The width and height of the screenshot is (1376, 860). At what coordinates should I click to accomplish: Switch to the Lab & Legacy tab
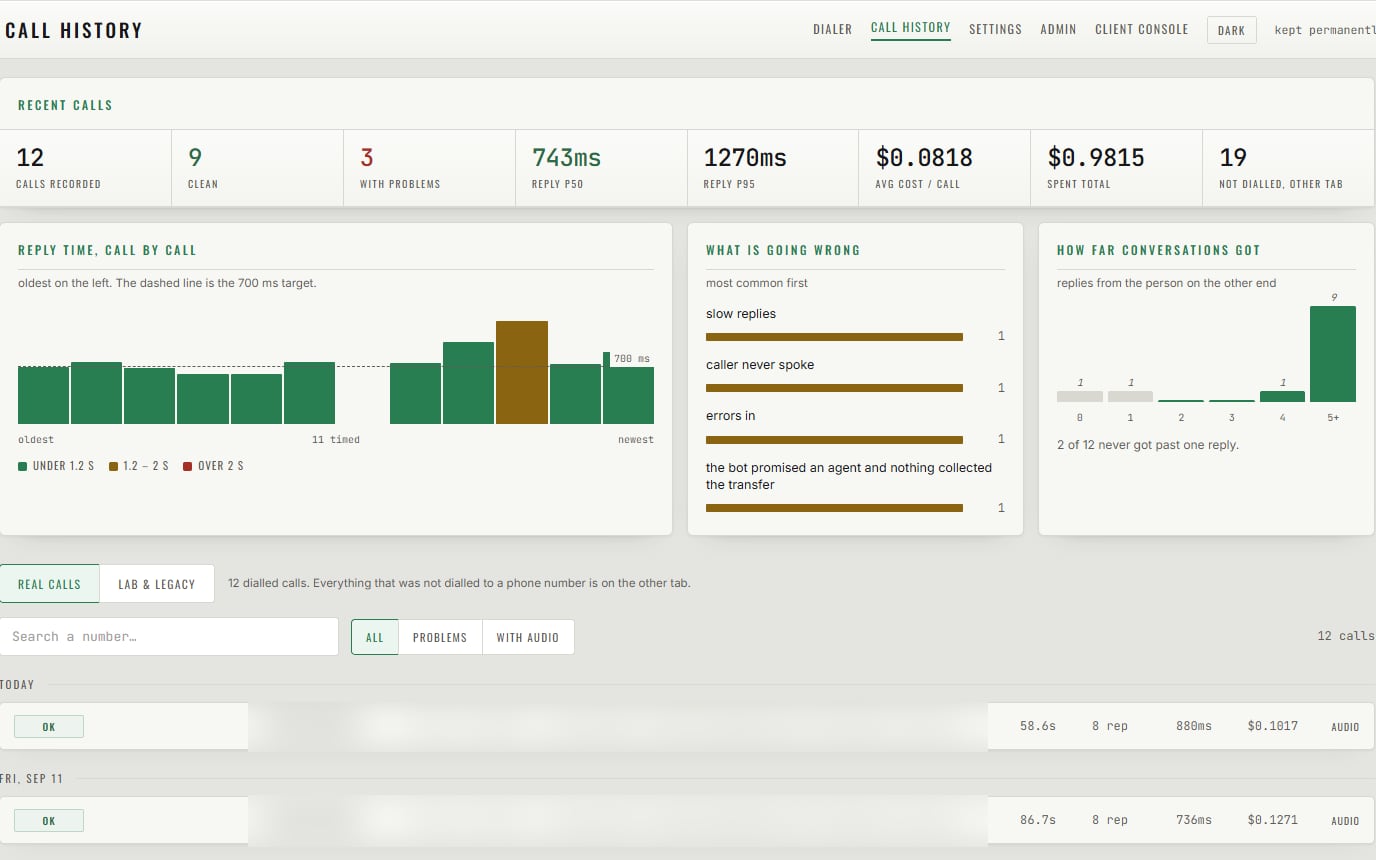click(157, 584)
